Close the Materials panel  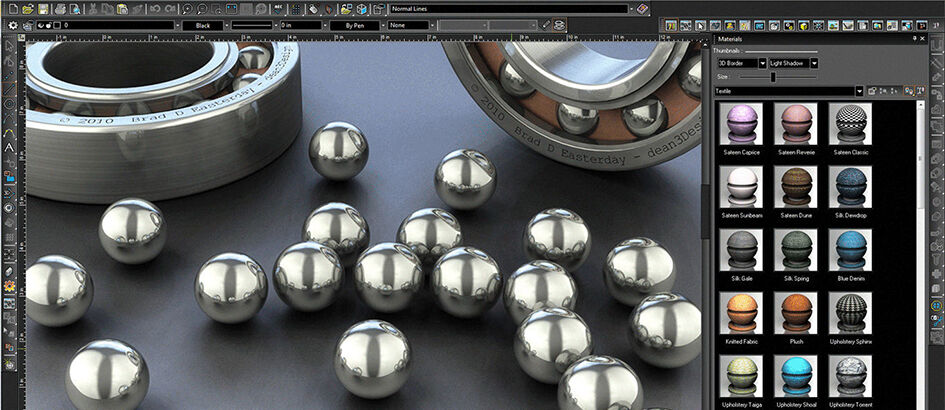click(923, 39)
